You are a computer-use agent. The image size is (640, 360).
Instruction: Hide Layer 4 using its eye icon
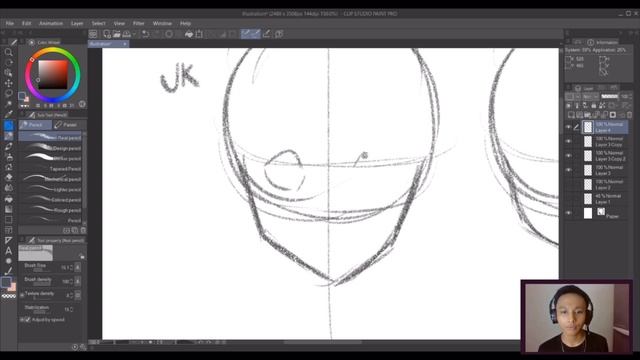(568, 127)
